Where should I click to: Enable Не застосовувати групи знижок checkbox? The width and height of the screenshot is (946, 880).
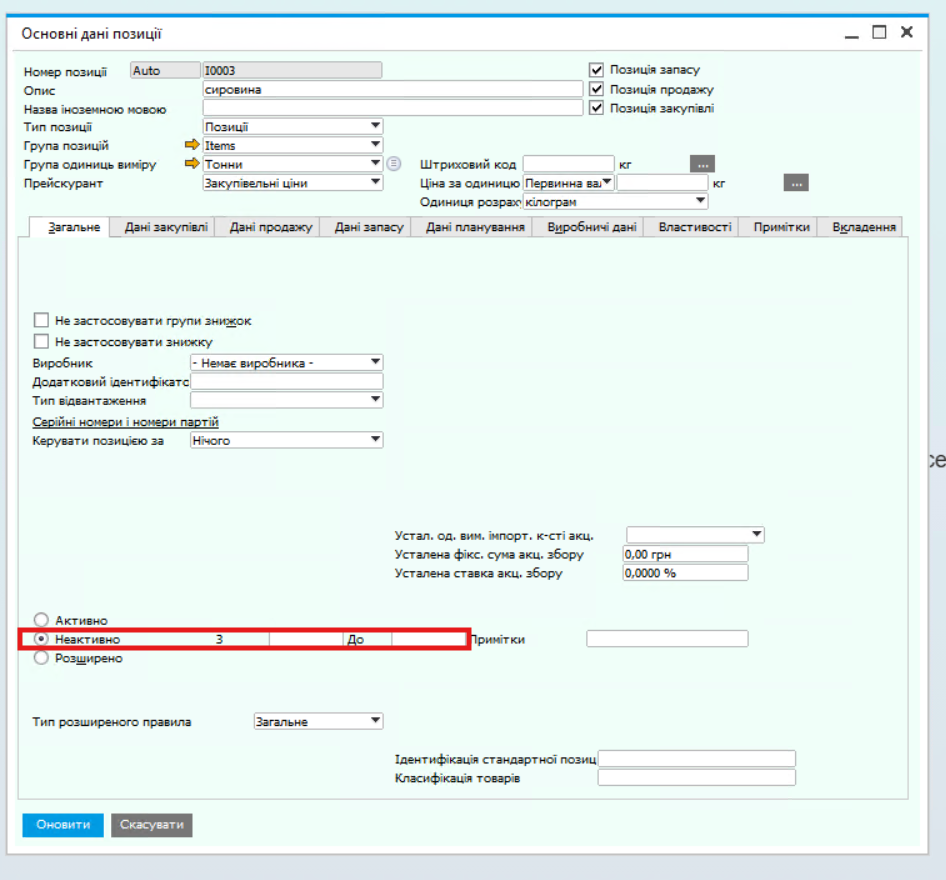pyautogui.click(x=41, y=321)
